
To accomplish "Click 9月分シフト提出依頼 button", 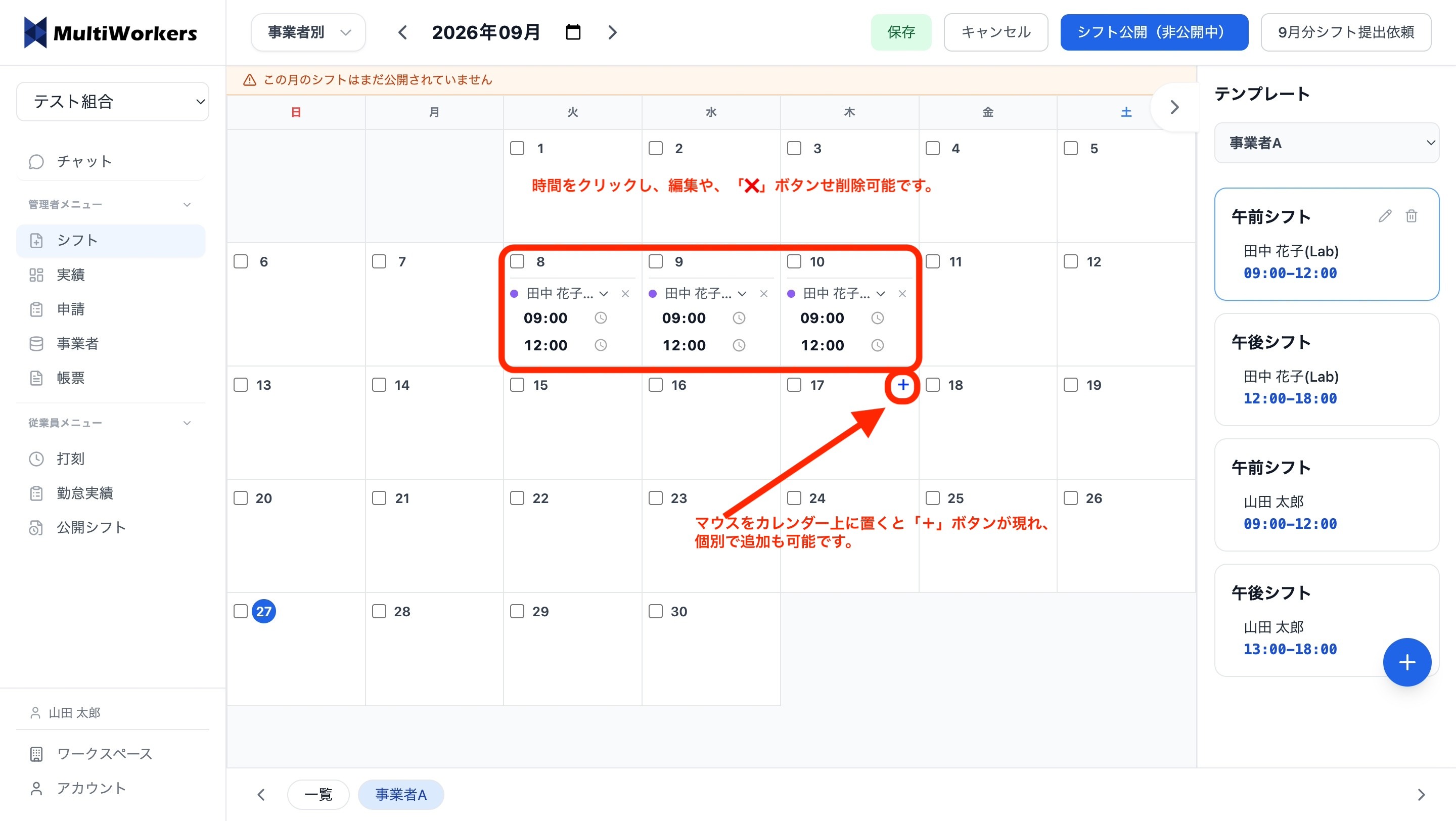I will pos(1346,32).
